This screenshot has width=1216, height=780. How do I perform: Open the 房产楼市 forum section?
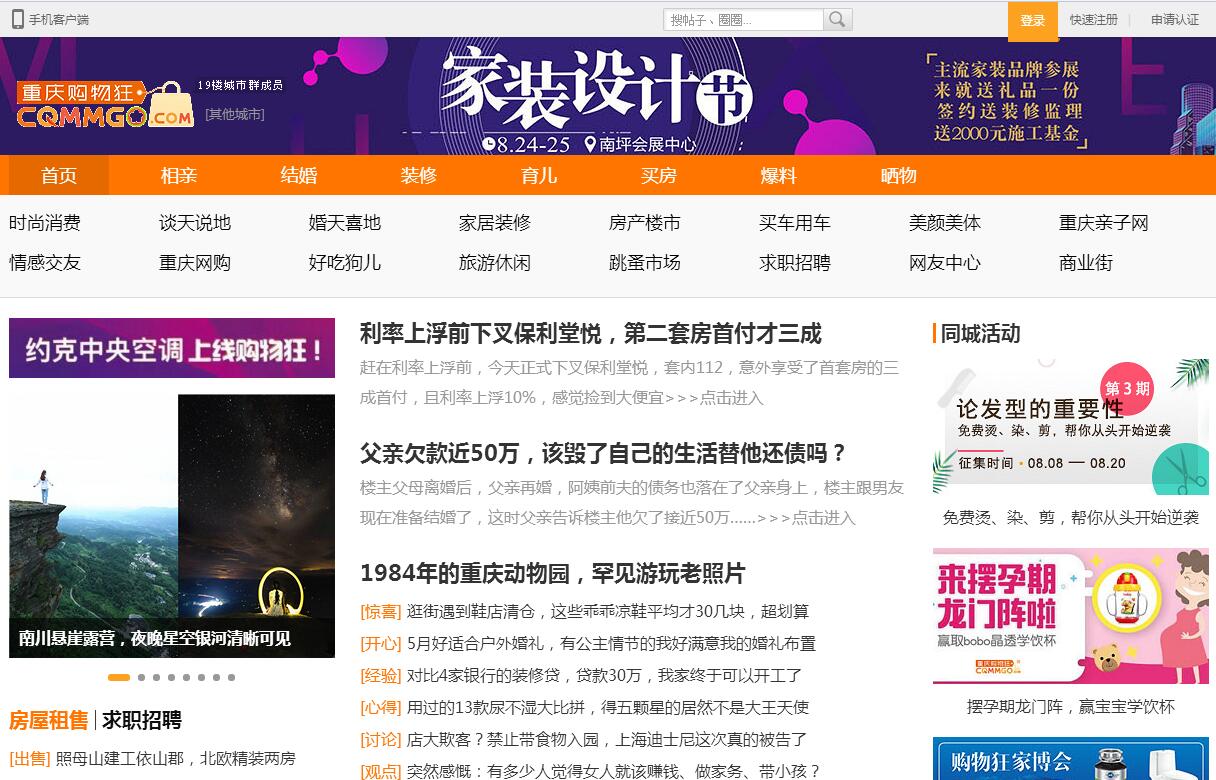pyautogui.click(x=645, y=223)
